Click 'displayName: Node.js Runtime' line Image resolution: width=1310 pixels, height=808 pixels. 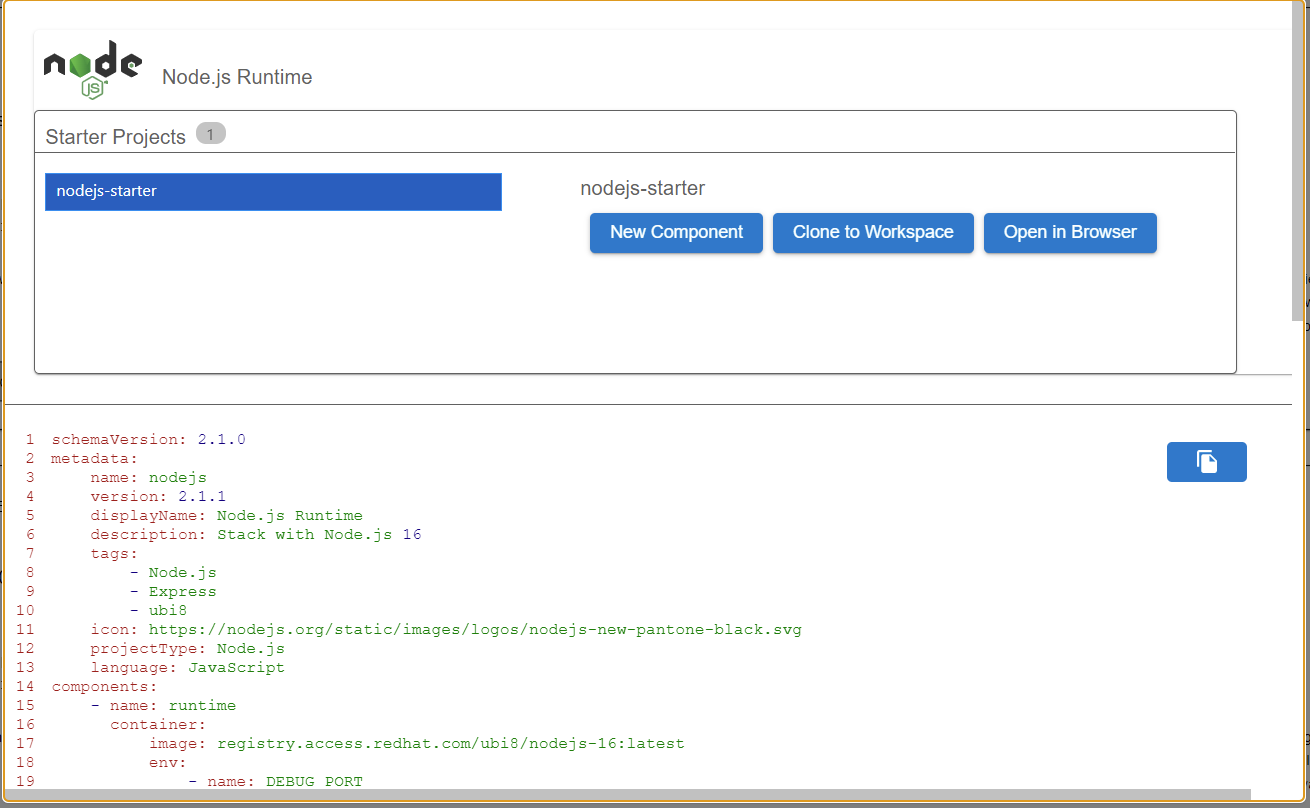[x=226, y=515]
